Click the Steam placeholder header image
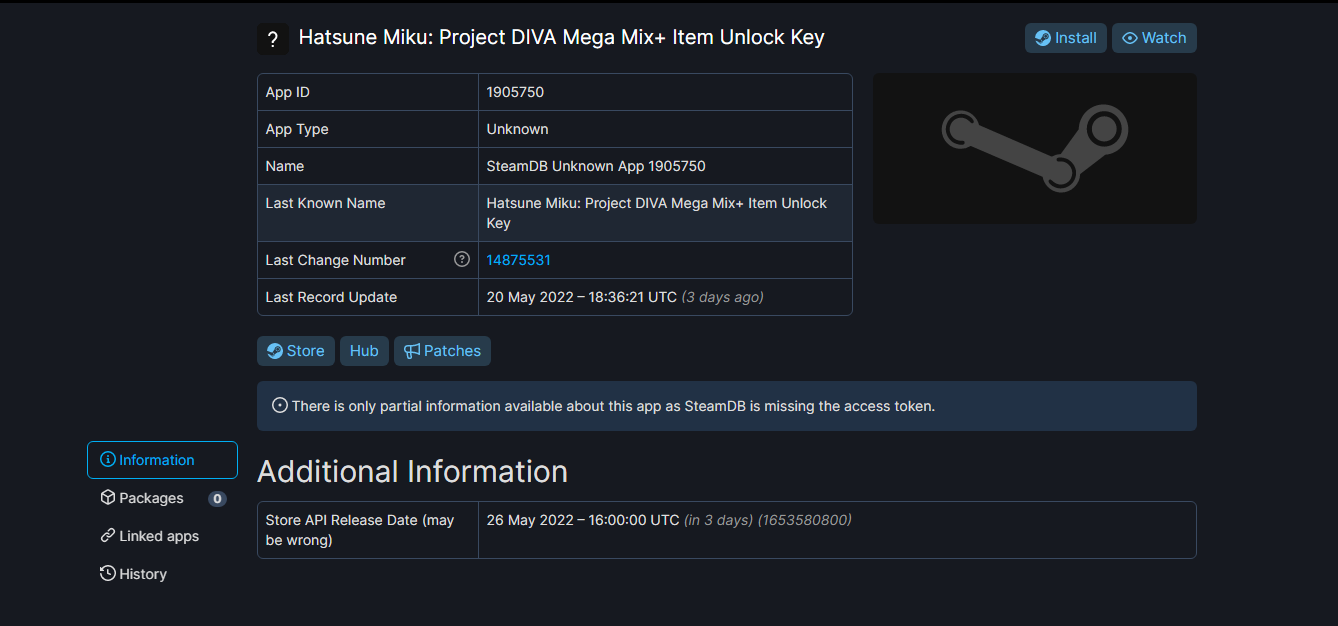 (x=1035, y=148)
